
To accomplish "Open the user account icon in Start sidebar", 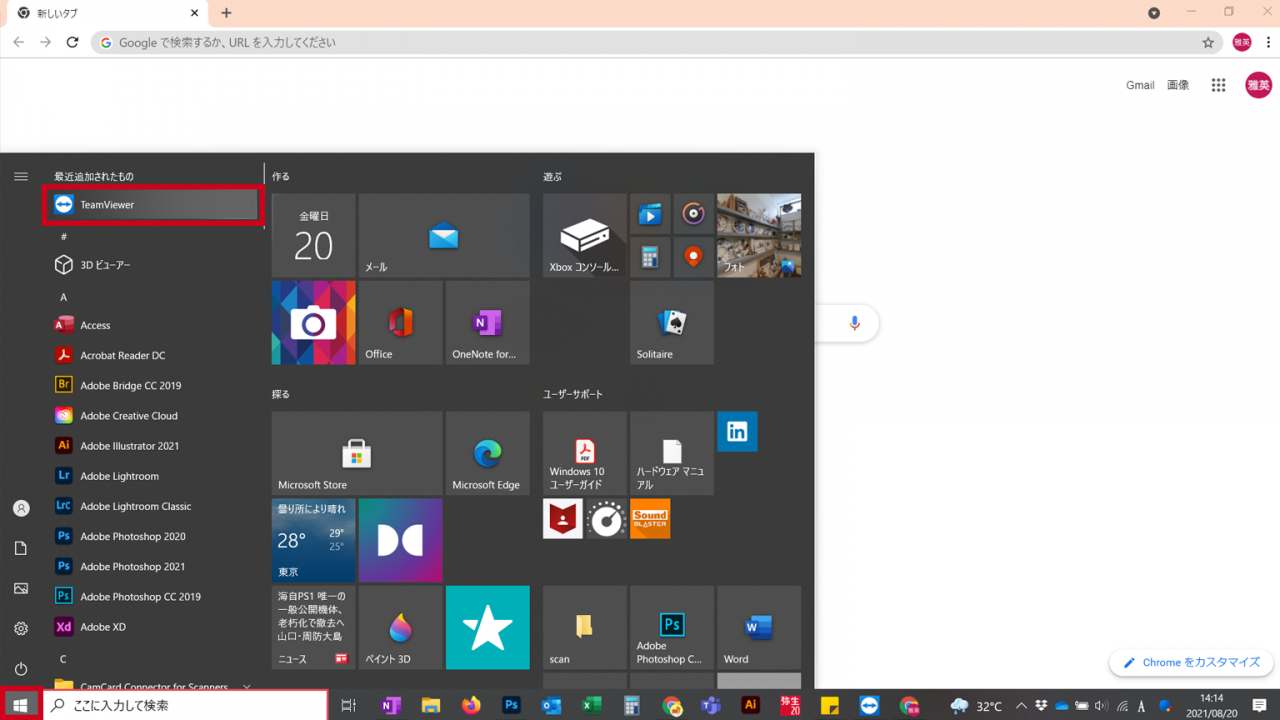I will (x=21, y=508).
